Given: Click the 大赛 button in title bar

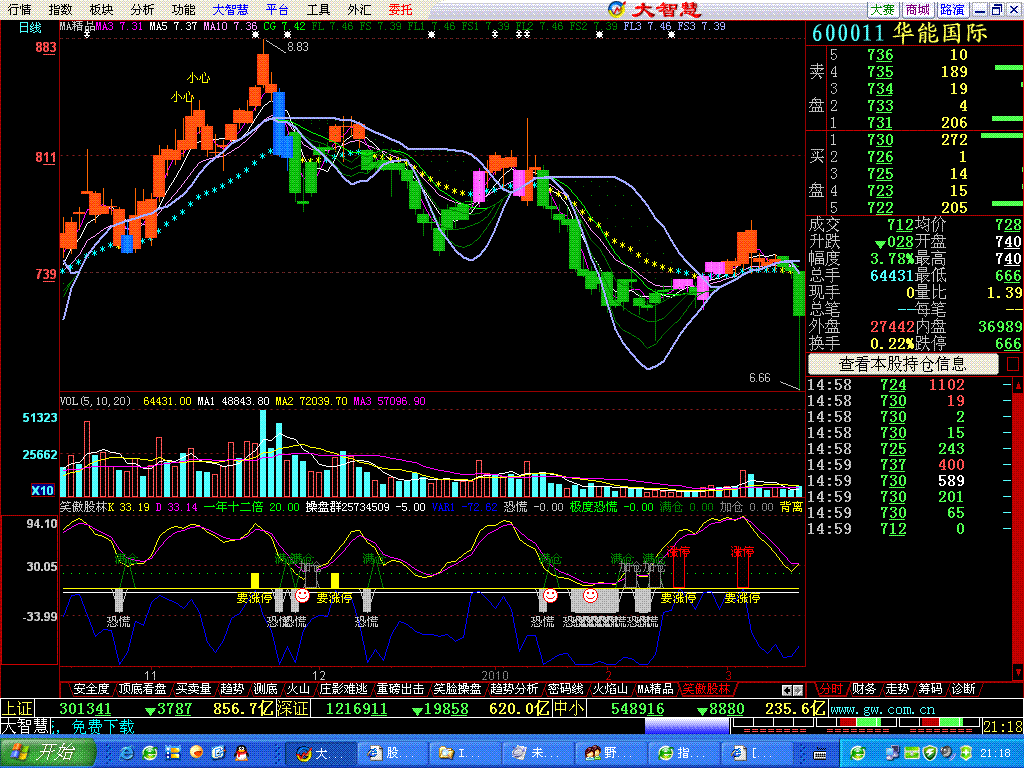Looking at the screenshot, I should [883, 10].
